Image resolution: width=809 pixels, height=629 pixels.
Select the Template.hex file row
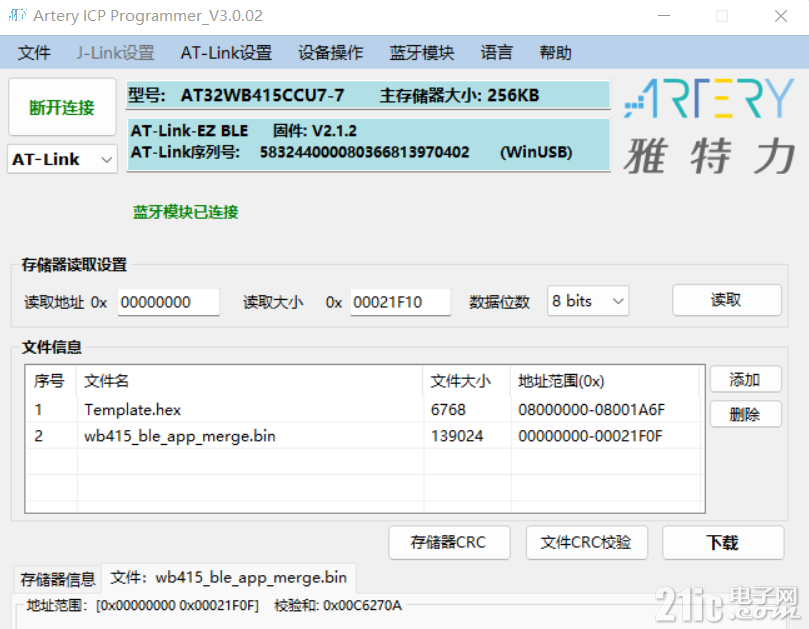pyautogui.click(x=364, y=410)
